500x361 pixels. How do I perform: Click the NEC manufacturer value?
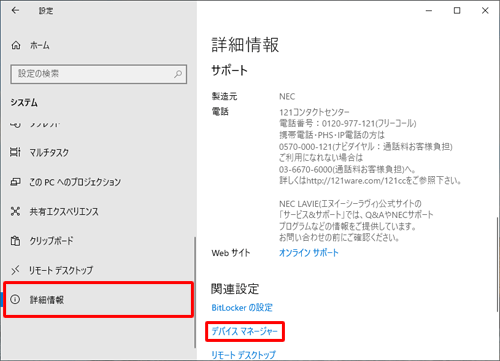click(287, 97)
